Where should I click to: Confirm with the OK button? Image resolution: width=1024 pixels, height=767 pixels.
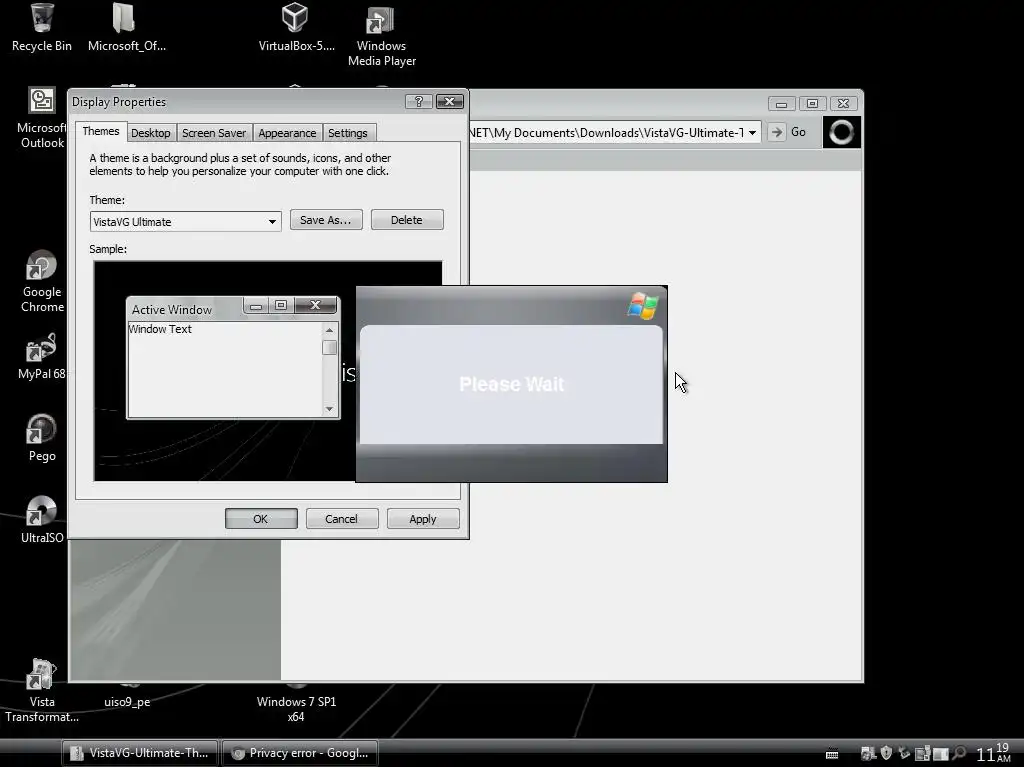tap(261, 519)
